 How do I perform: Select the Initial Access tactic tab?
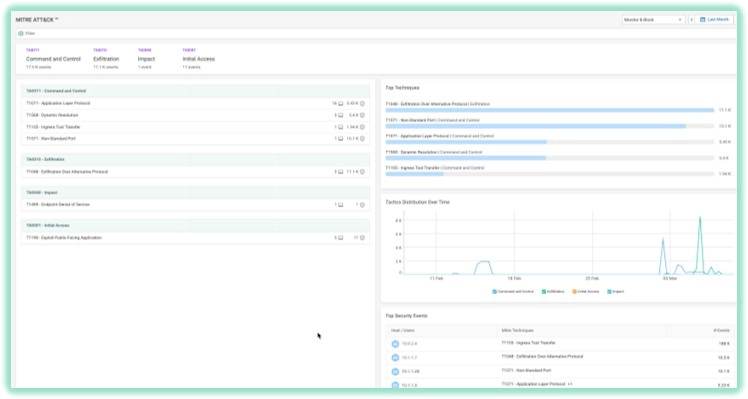coord(198,59)
